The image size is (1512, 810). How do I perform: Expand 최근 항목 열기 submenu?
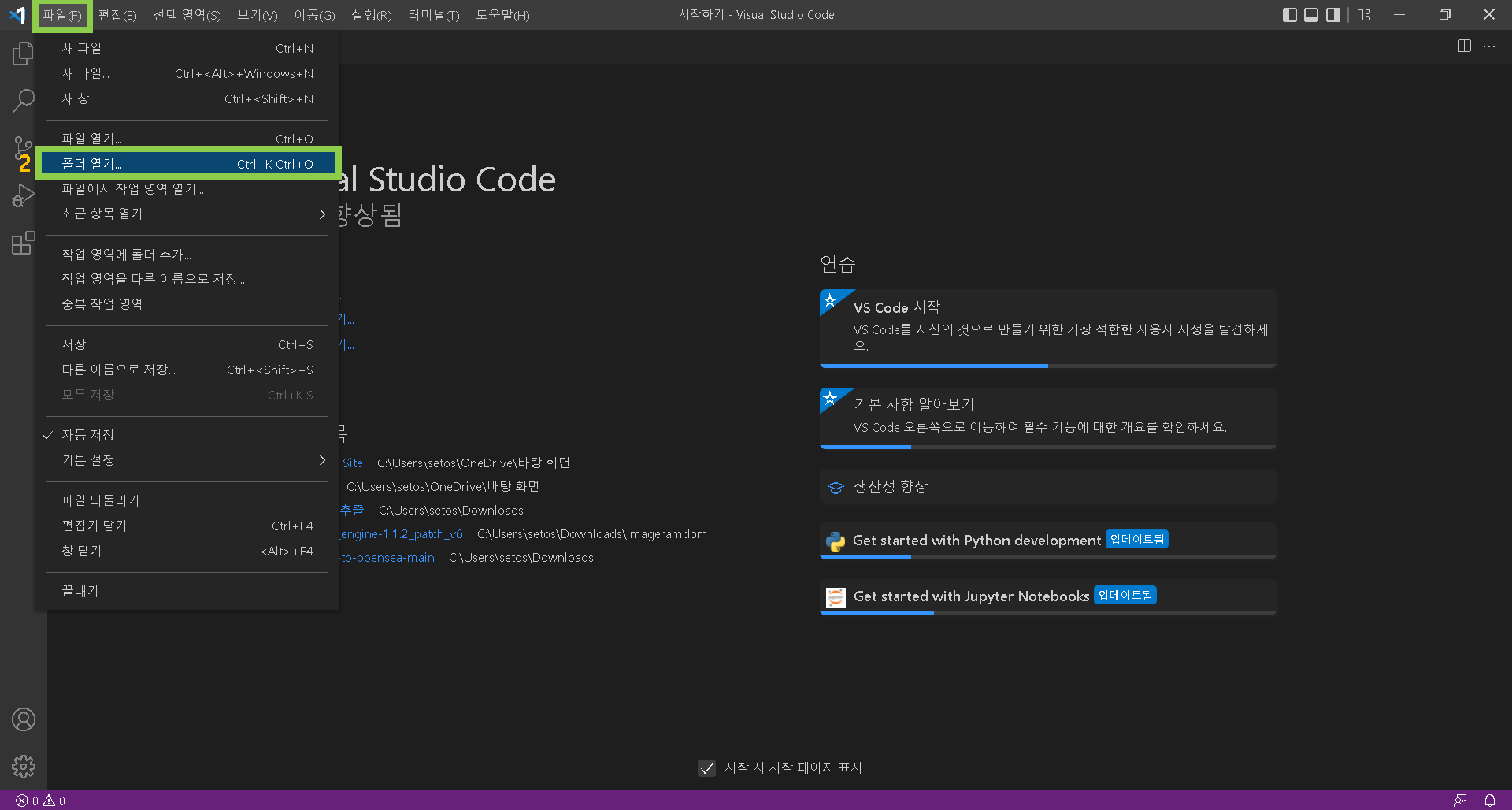(x=187, y=214)
